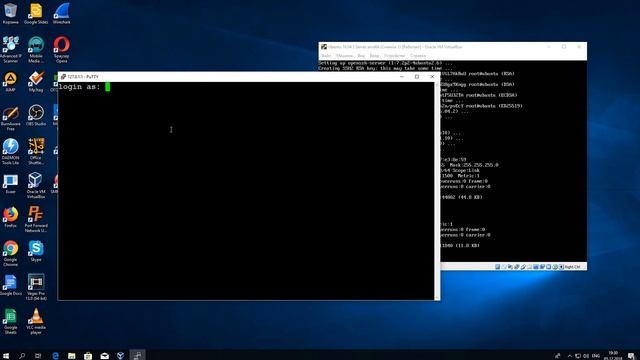Screen dimensions: 640x360
Task: Open taskbar search magnifier
Action: 22,356
